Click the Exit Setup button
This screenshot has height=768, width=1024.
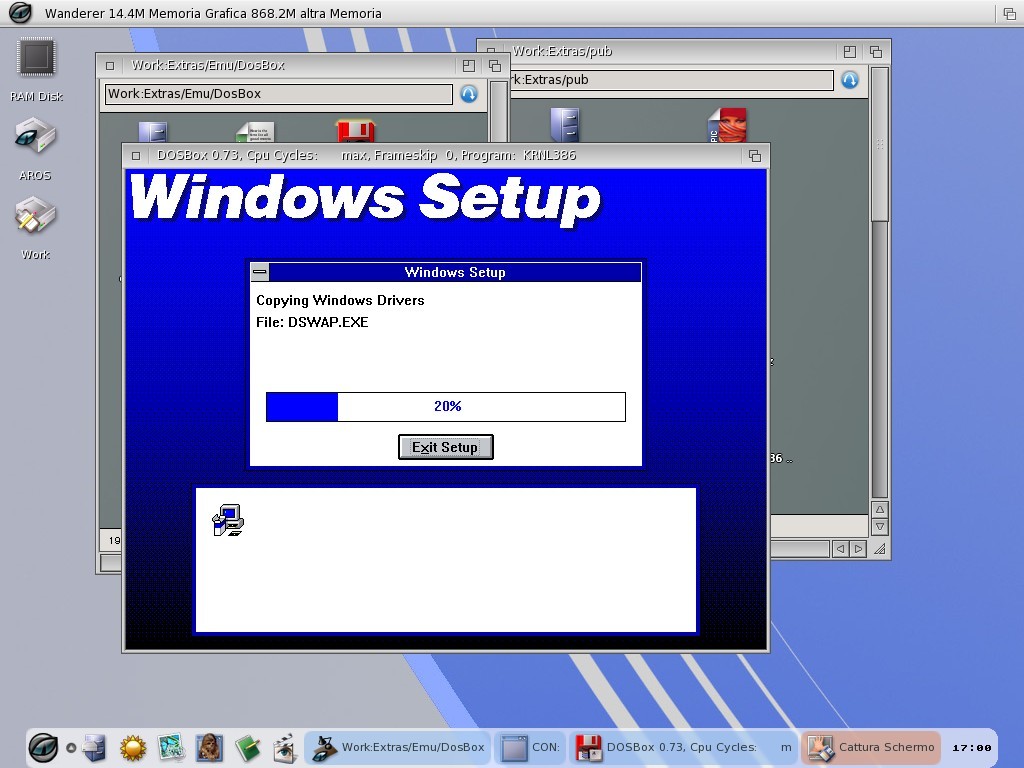pos(446,447)
